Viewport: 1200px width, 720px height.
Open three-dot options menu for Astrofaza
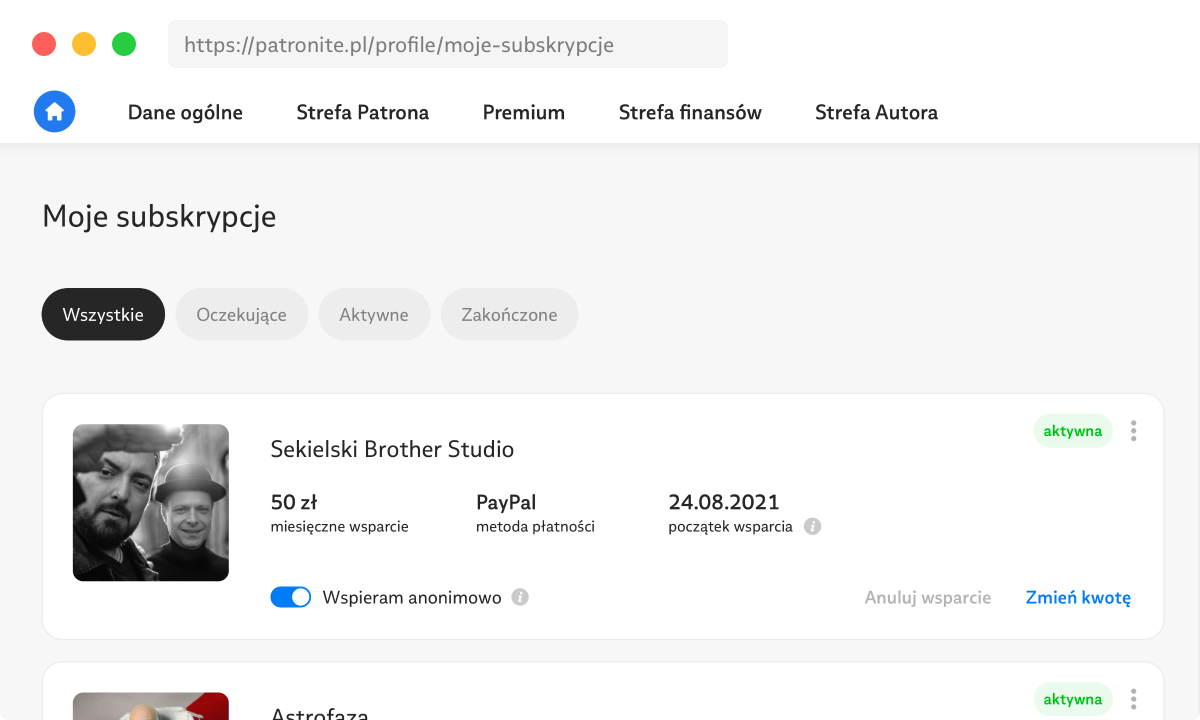tap(1133, 699)
